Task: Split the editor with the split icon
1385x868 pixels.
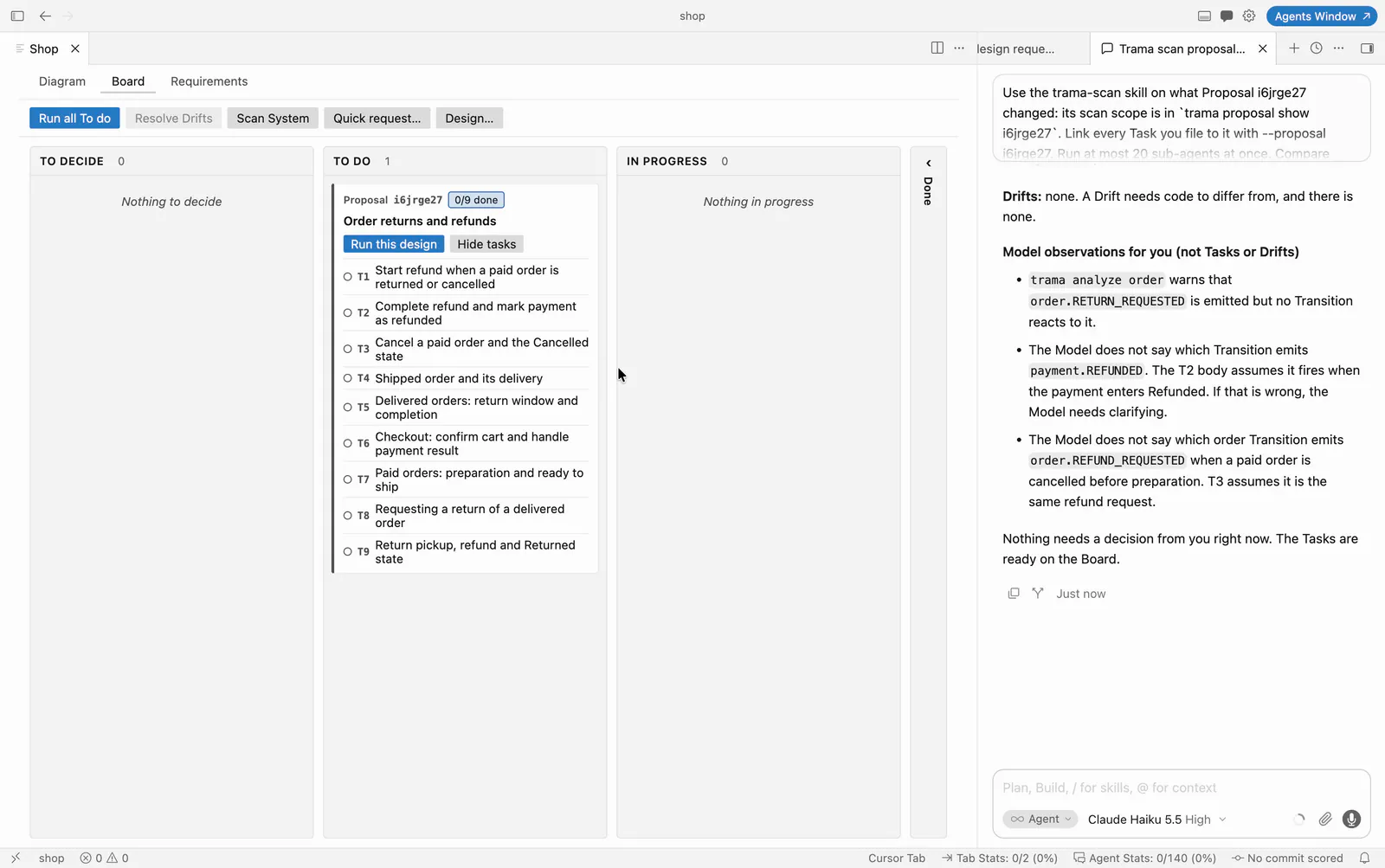Action: coord(937,48)
